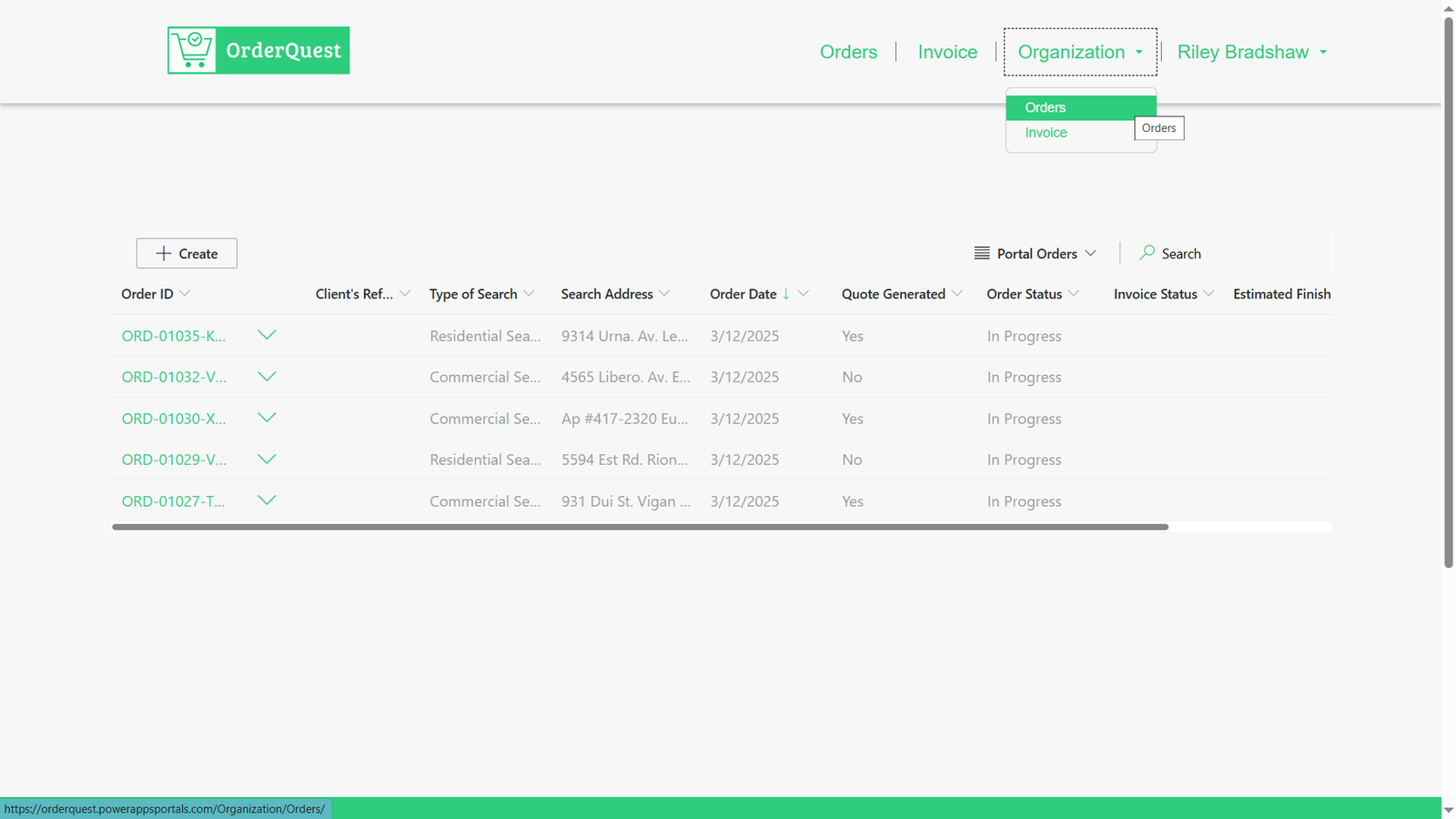Expand row chevron for ORD-01027 order
The height and width of the screenshot is (819, 1456).
point(267,500)
